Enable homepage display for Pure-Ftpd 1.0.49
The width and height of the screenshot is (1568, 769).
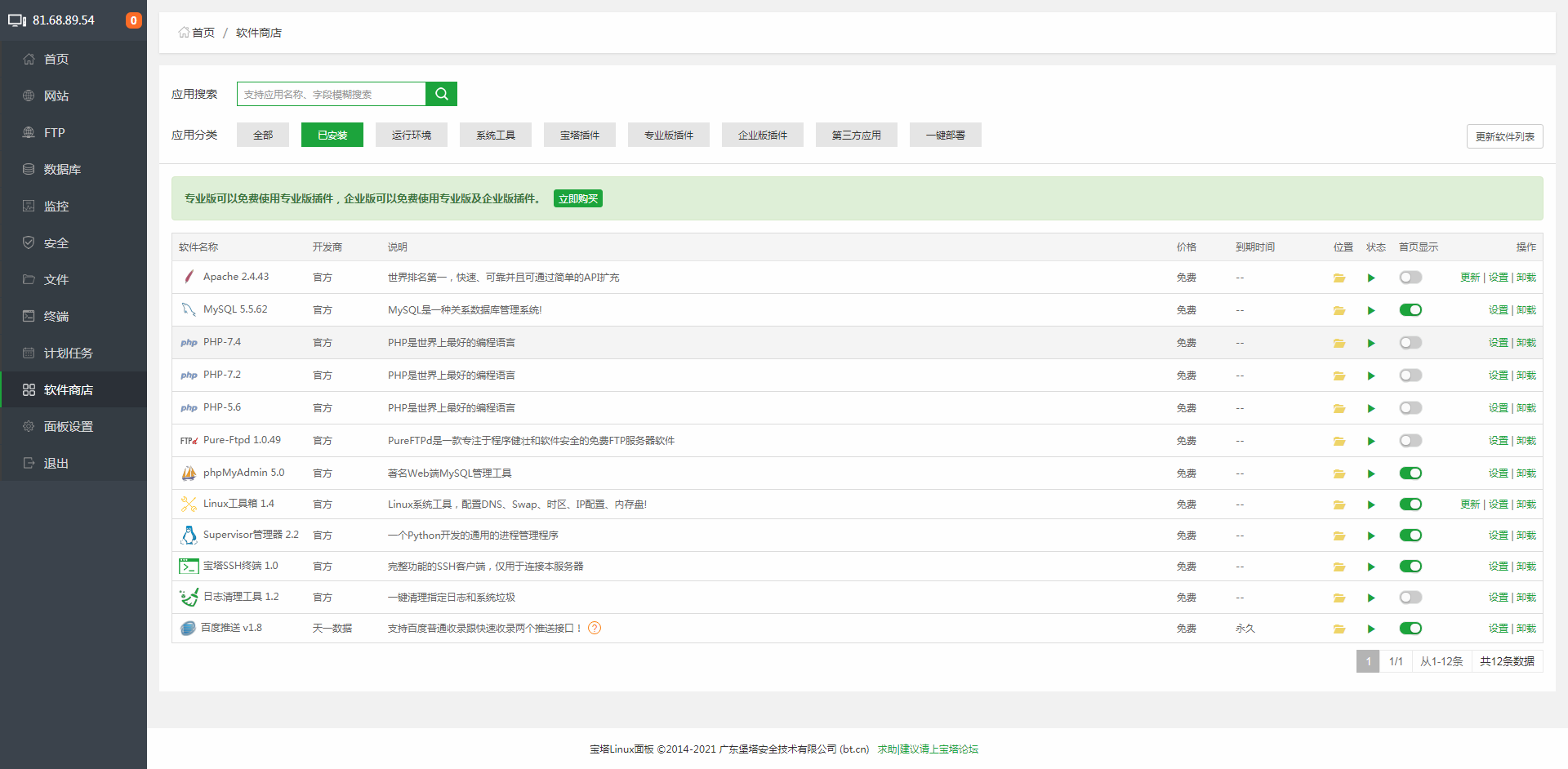[1410, 441]
